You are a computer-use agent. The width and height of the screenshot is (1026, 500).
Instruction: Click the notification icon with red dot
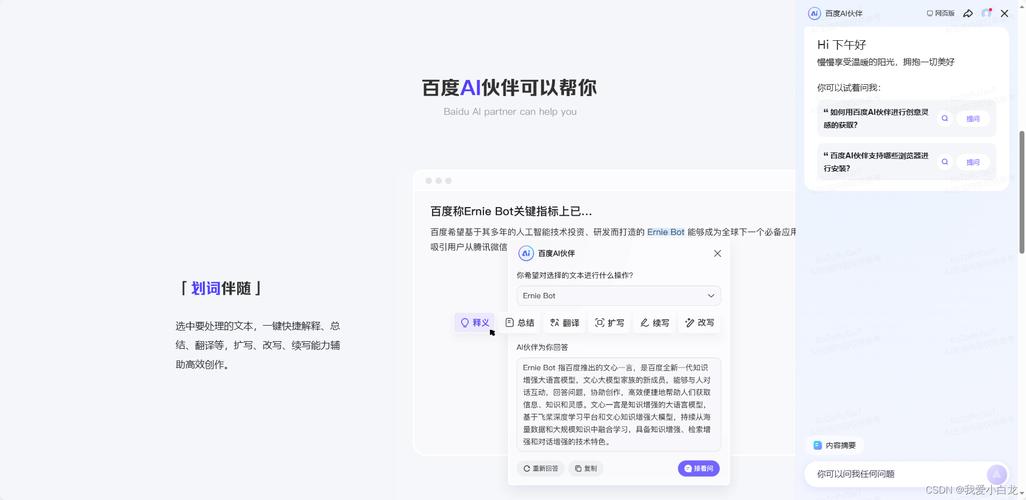(x=987, y=13)
